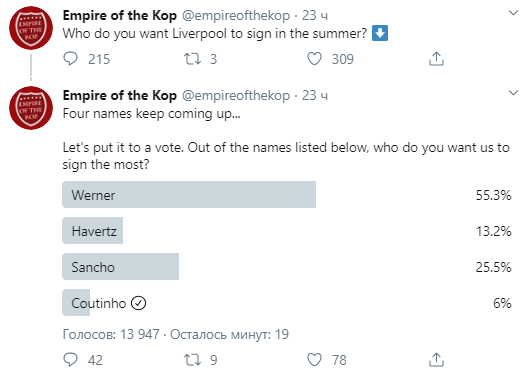530x377 pixels.
Task: Click the poll tweet's red shield avatar
Action: (31, 108)
